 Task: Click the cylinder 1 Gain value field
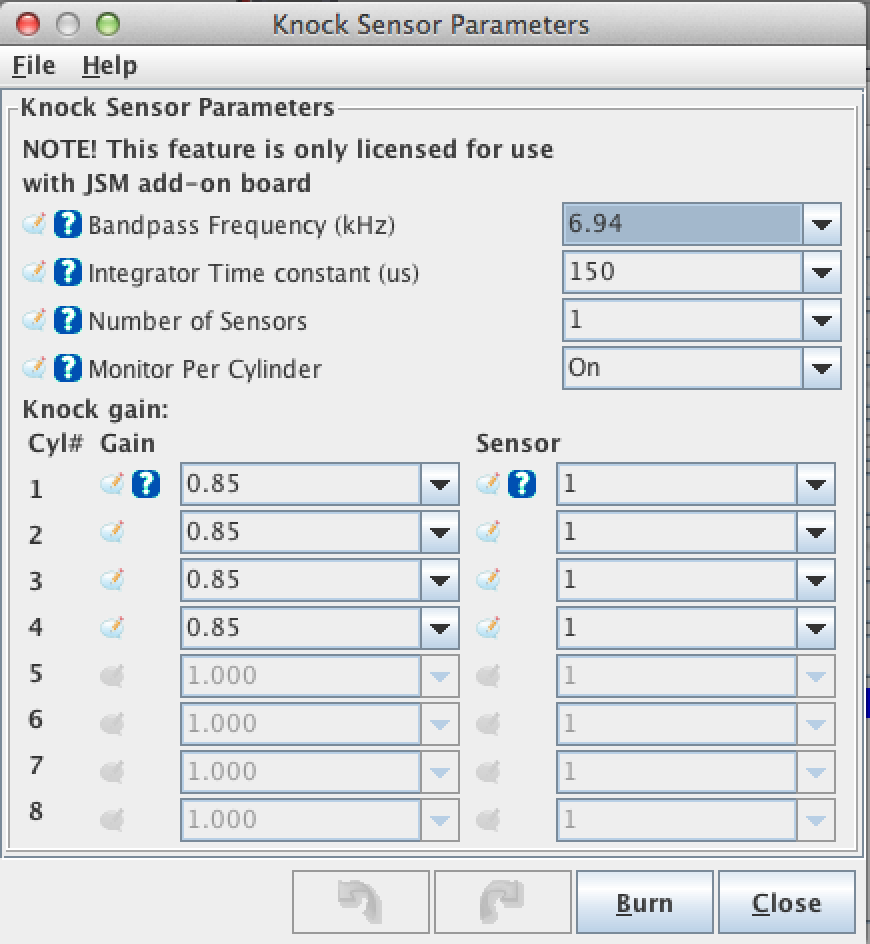300,485
